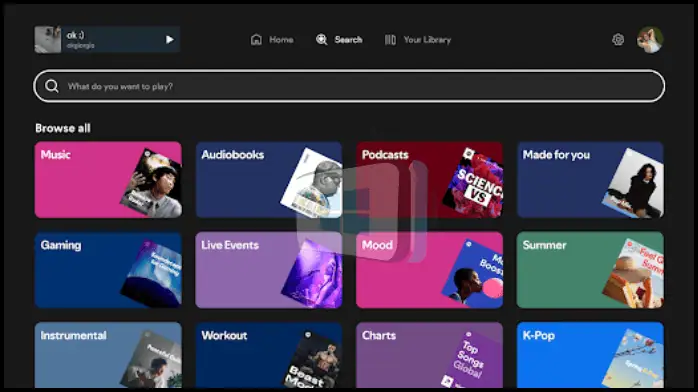The image size is (698, 392).
Task: Select the Summer category card
Action: [x=590, y=270]
